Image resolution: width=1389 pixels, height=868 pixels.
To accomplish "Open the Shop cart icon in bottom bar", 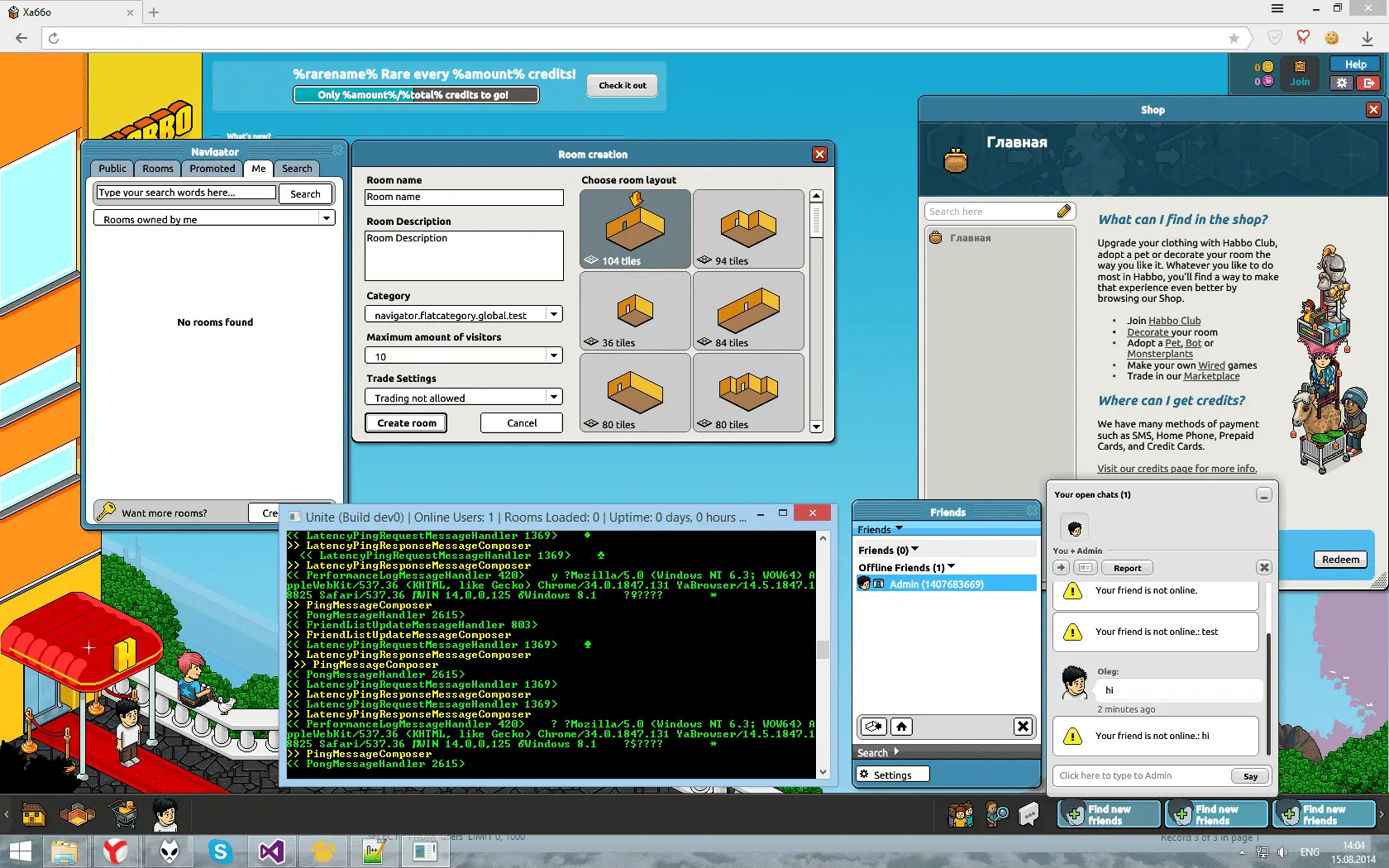I will coord(125,815).
